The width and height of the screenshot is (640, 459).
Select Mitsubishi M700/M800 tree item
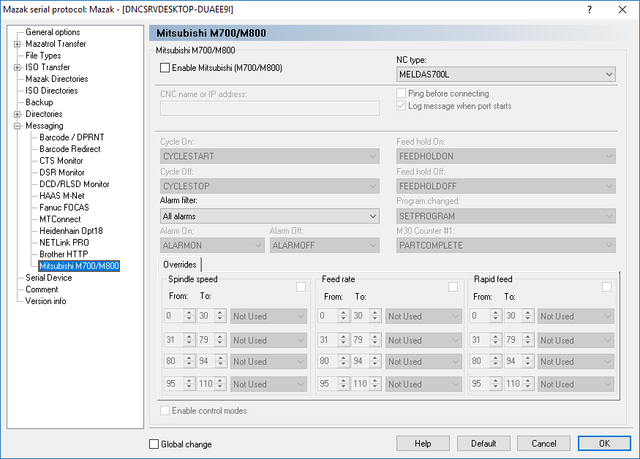(x=79, y=266)
